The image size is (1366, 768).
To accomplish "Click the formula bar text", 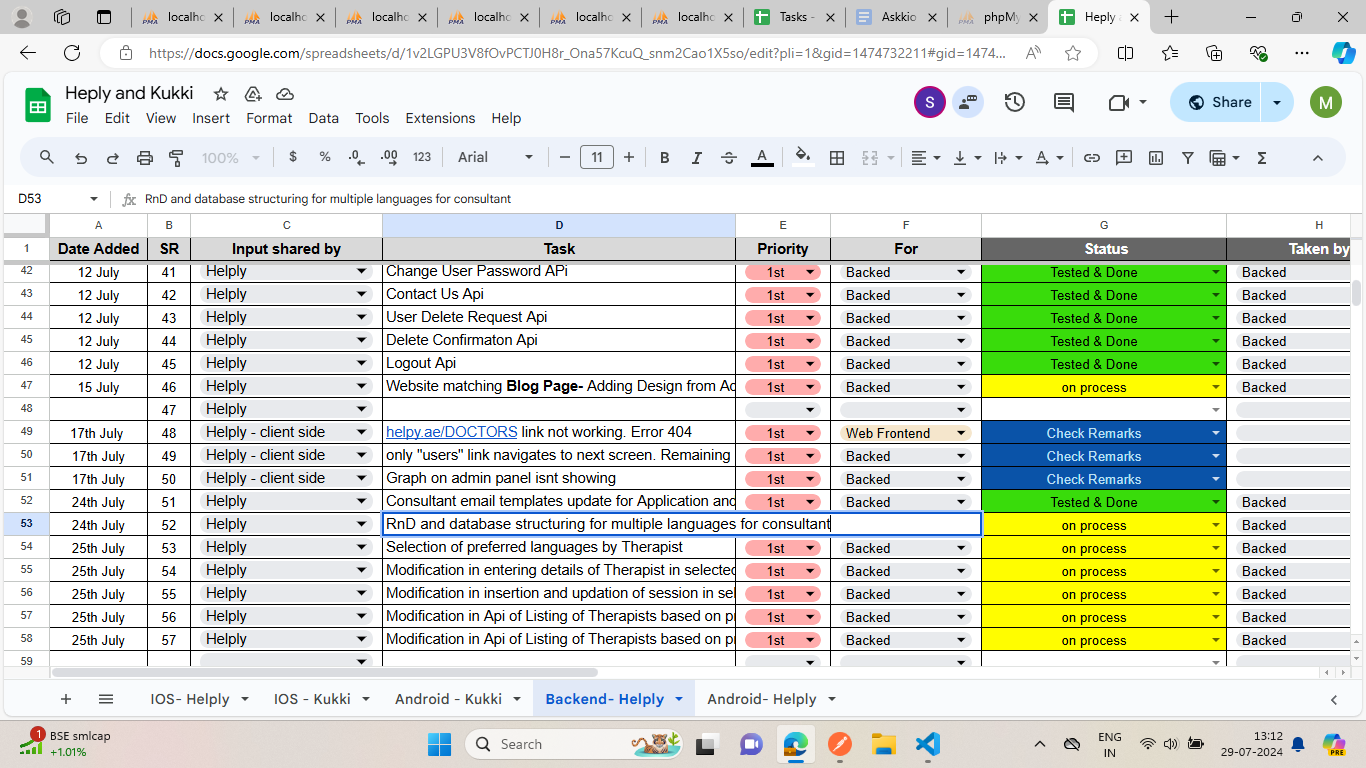I will coord(328,199).
